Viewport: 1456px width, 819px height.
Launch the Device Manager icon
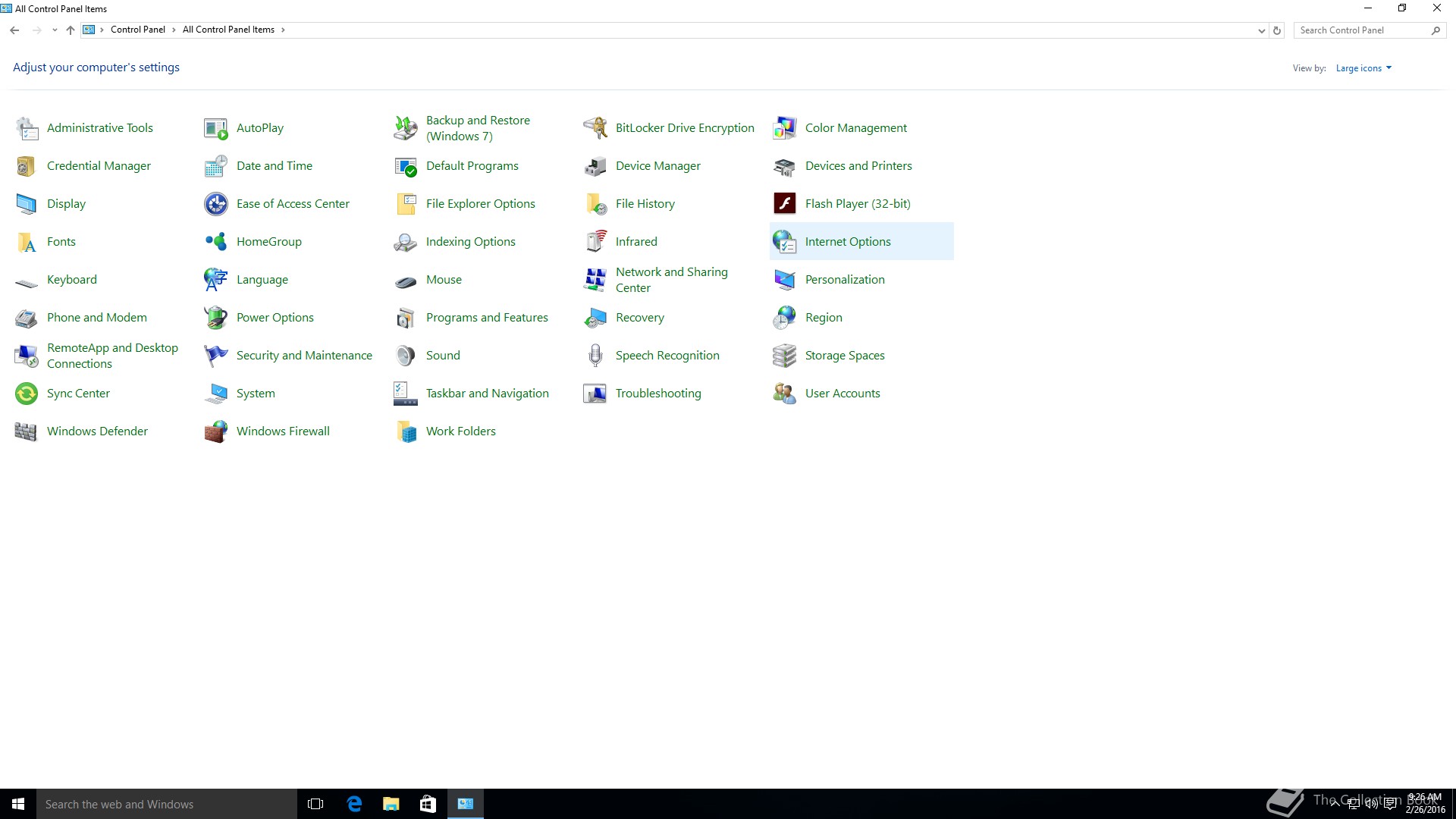[595, 166]
